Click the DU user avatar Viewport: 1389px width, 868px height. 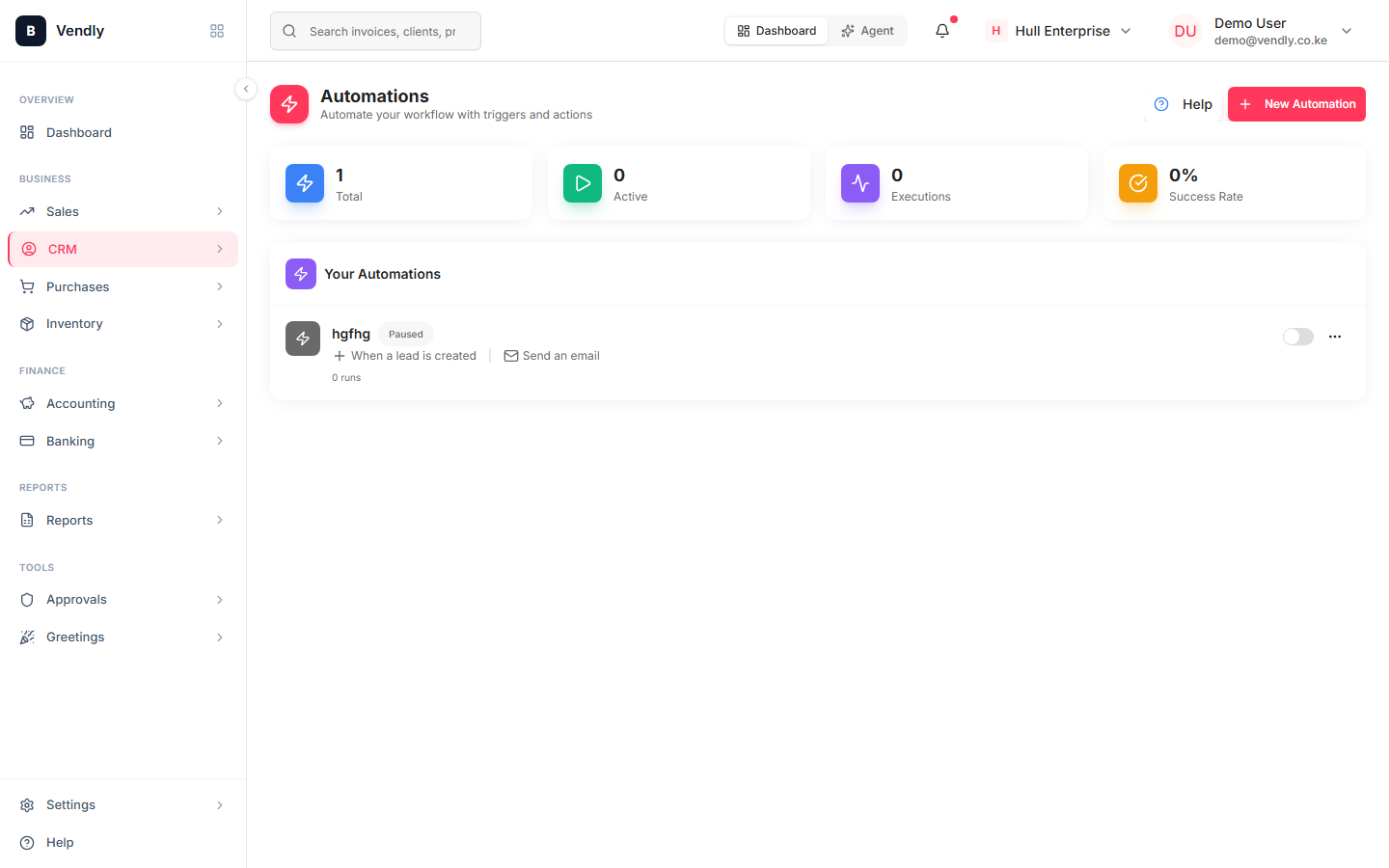1185,31
